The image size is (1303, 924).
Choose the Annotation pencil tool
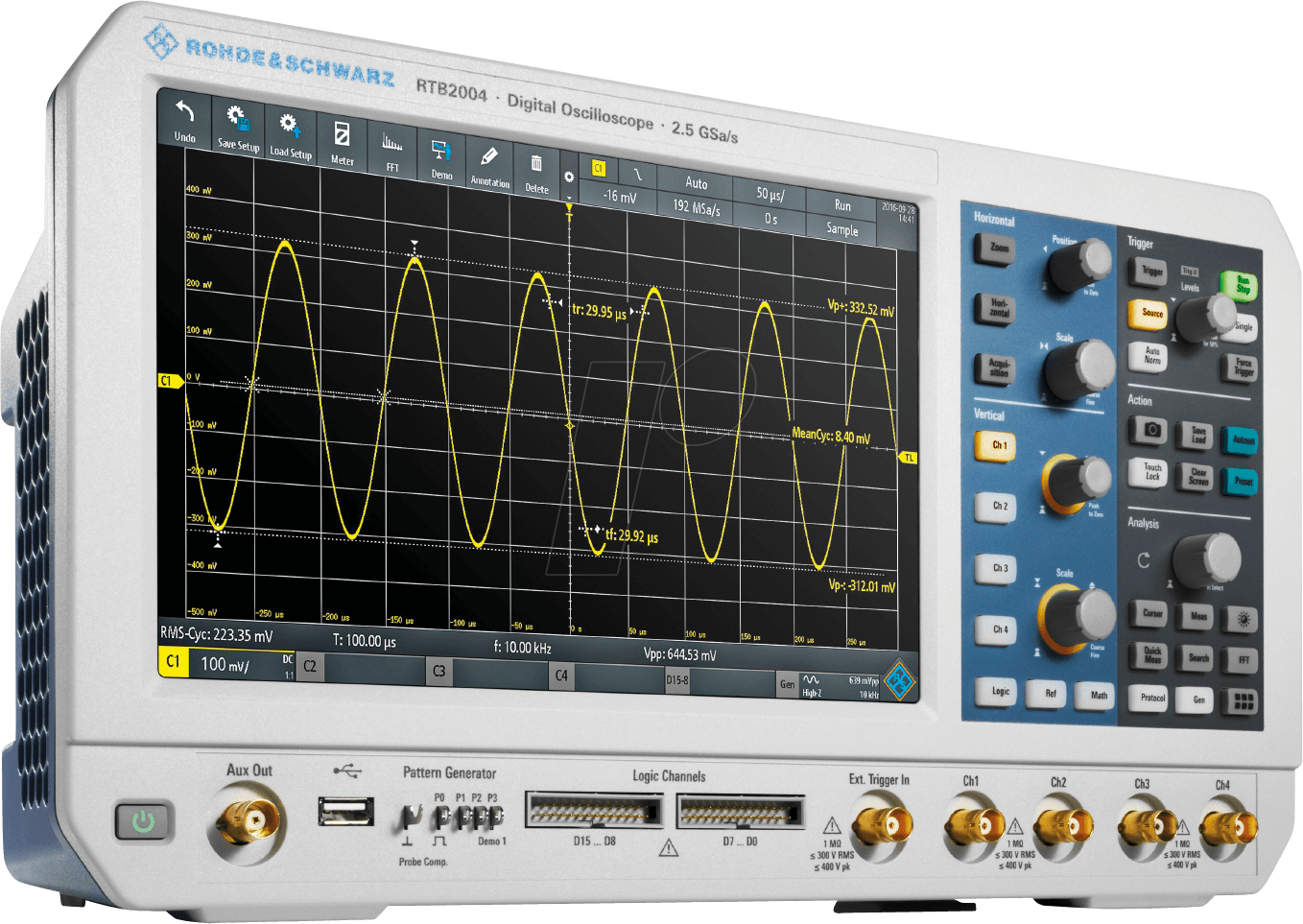click(x=489, y=165)
